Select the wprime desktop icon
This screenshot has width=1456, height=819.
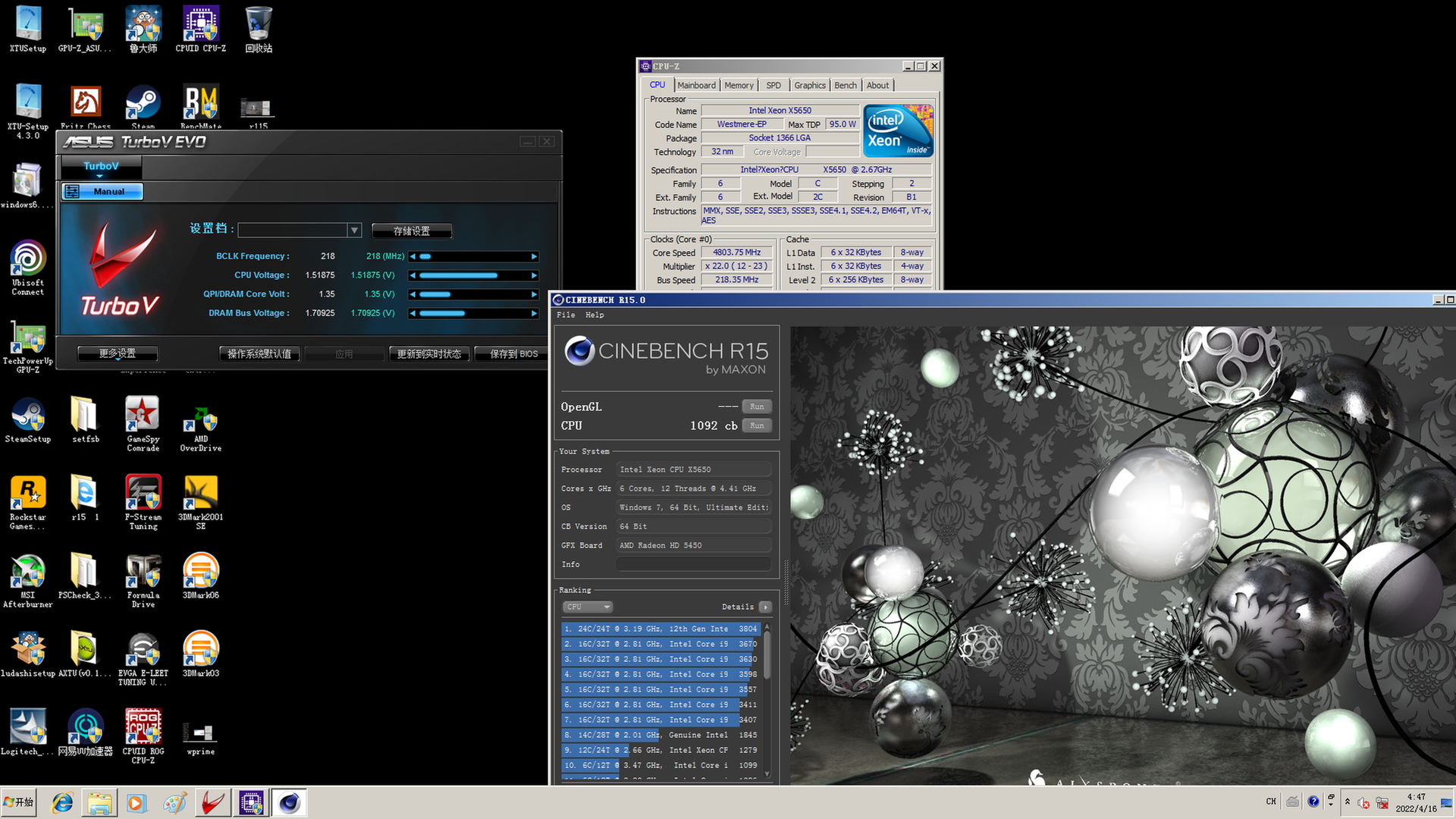pyautogui.click(x=201, y=736)
